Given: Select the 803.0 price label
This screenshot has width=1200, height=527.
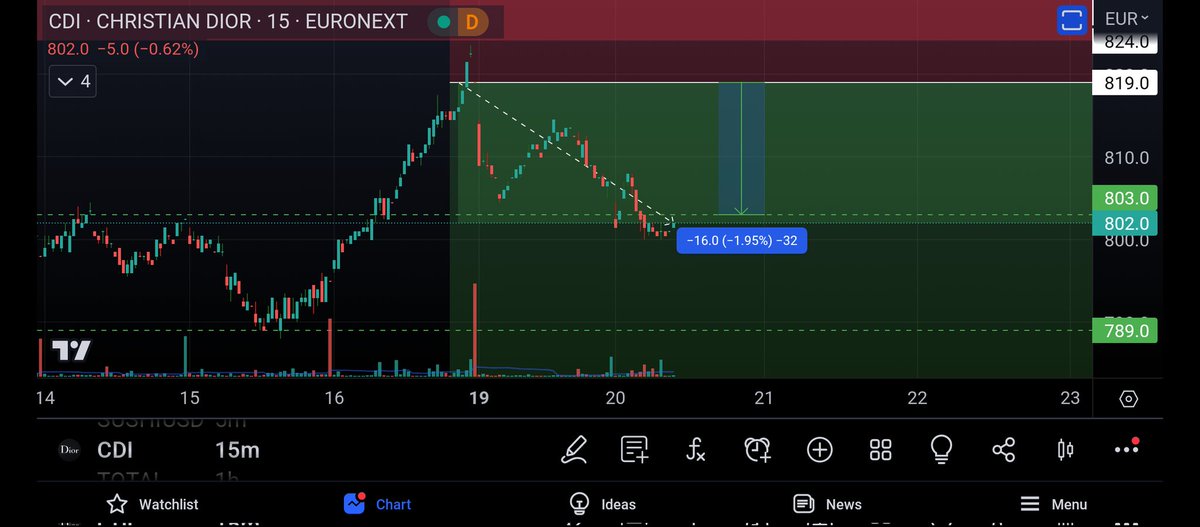Looking at the screenshot, I should (x=1124, y=198).
